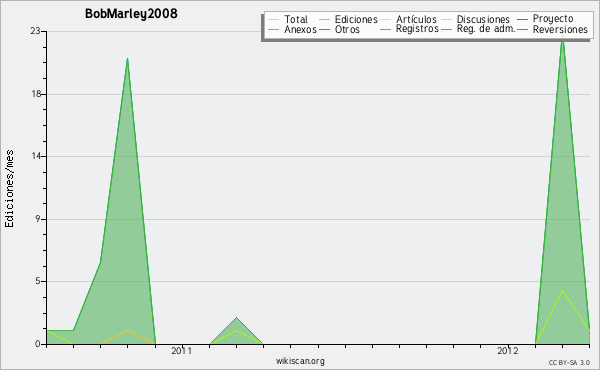Click the 2012 x-axis label
Screen dimensions: 600x370
pyautogui.click(x=508, y=350)
